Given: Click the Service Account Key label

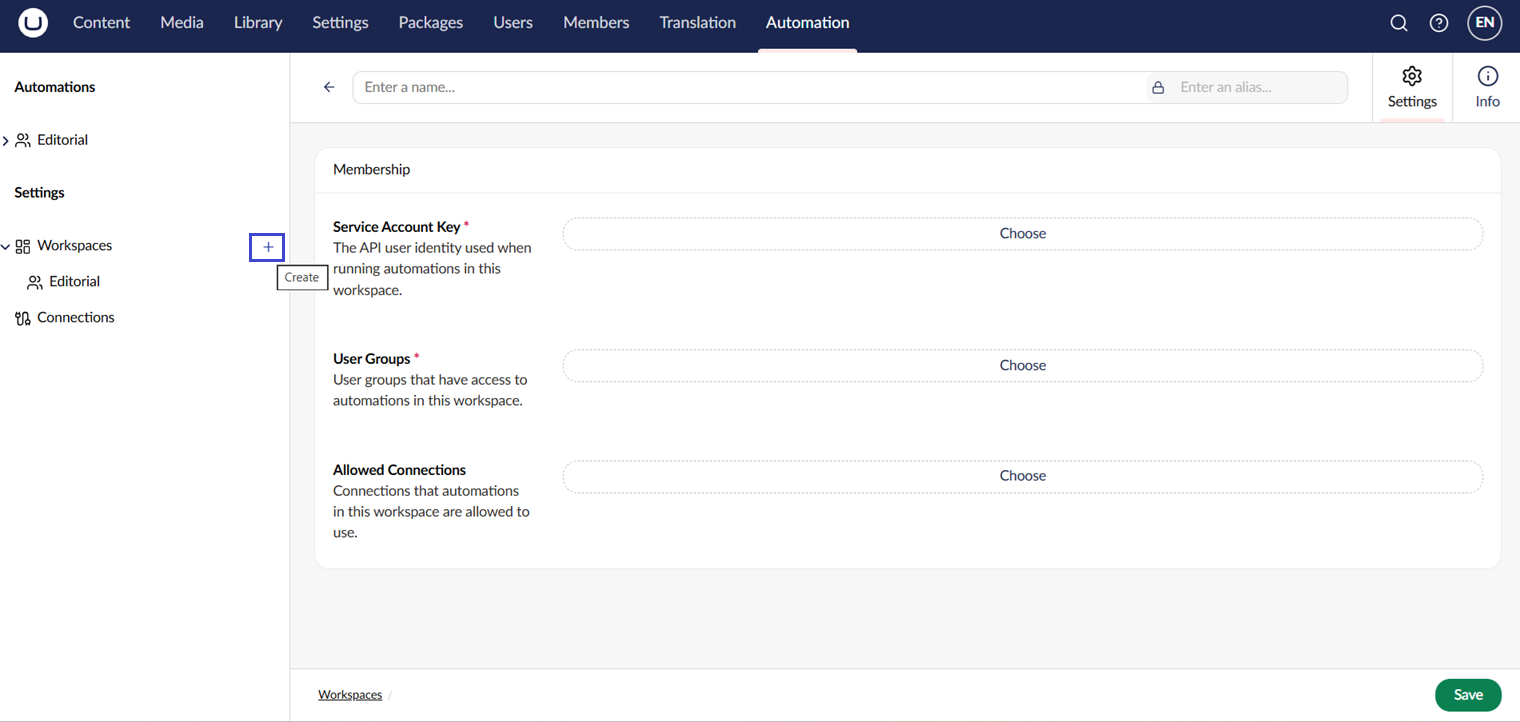Looking at the screenshot, I should pos(396,227).
